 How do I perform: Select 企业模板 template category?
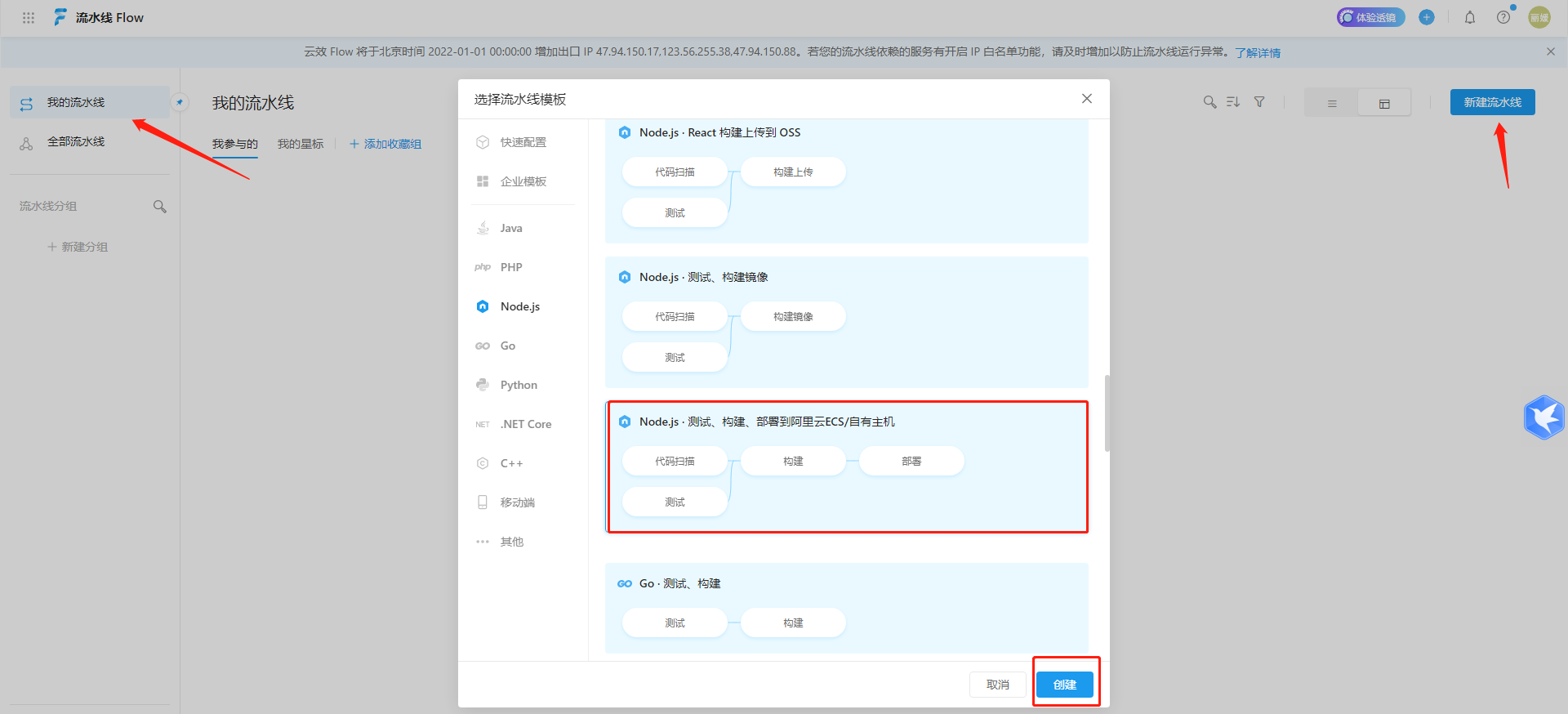[523, 181]
